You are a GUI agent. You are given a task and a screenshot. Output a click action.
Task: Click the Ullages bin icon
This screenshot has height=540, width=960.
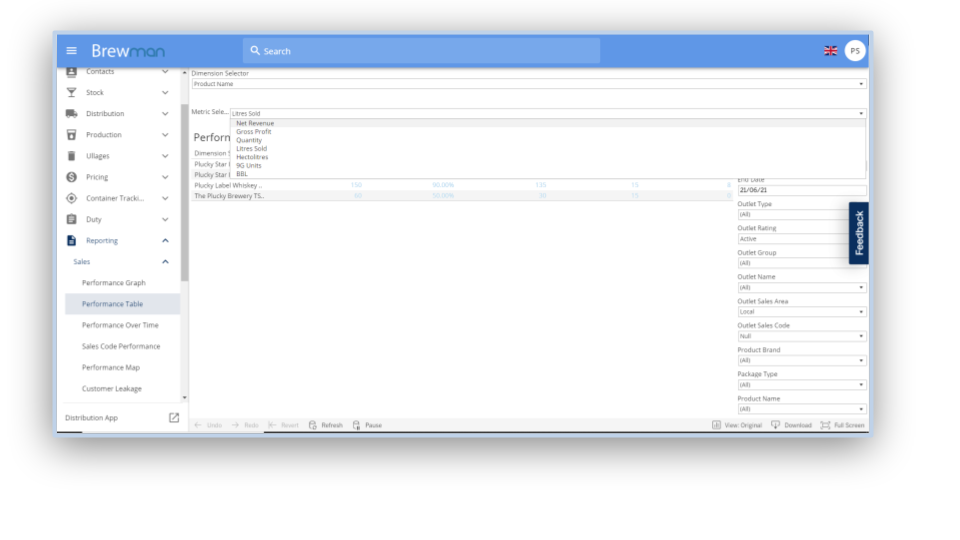click(72, 156)
